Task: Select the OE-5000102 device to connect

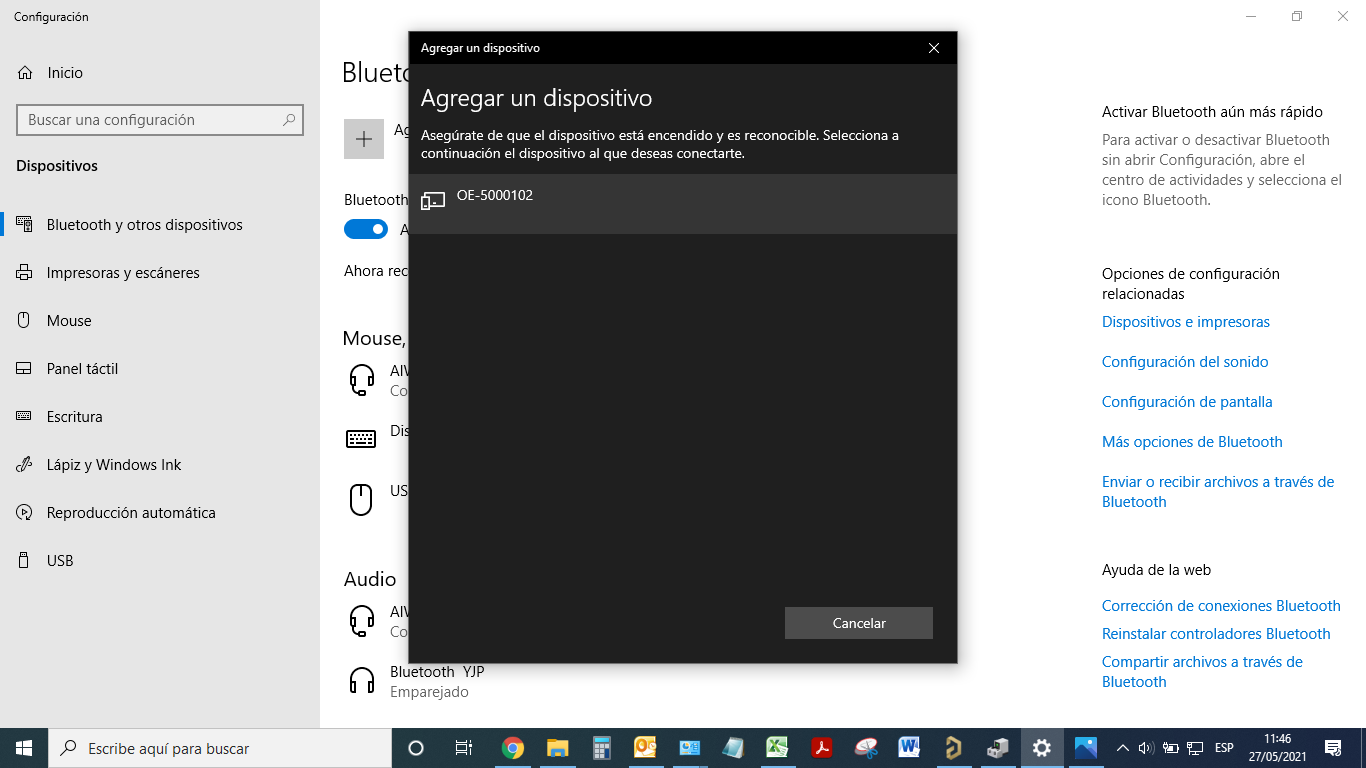Action: click(x=683, y=204)
